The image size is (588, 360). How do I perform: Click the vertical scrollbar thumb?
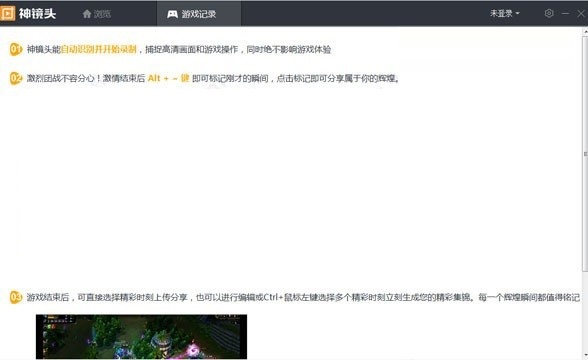pos(585,154)
